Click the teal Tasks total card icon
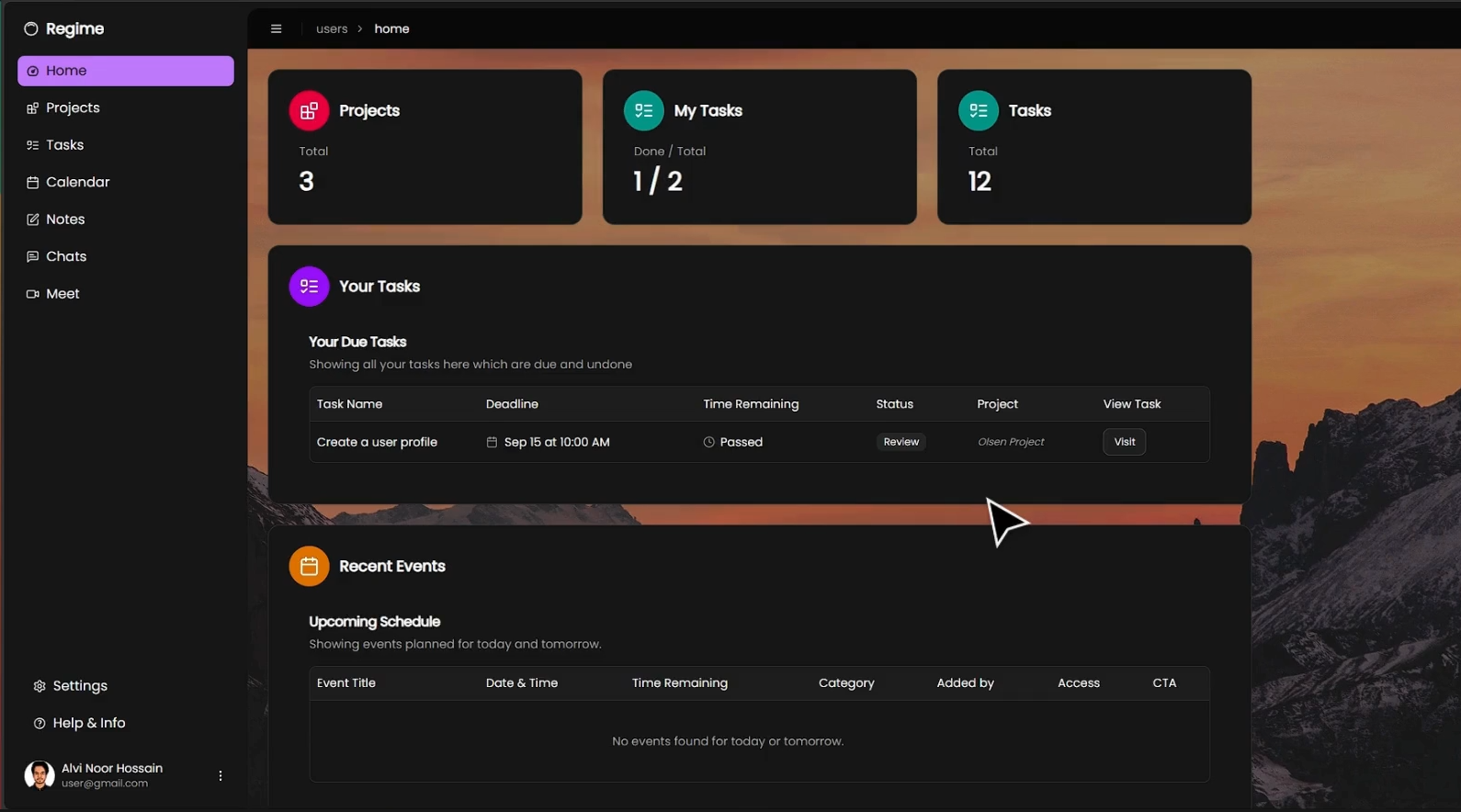 (978, 110)
